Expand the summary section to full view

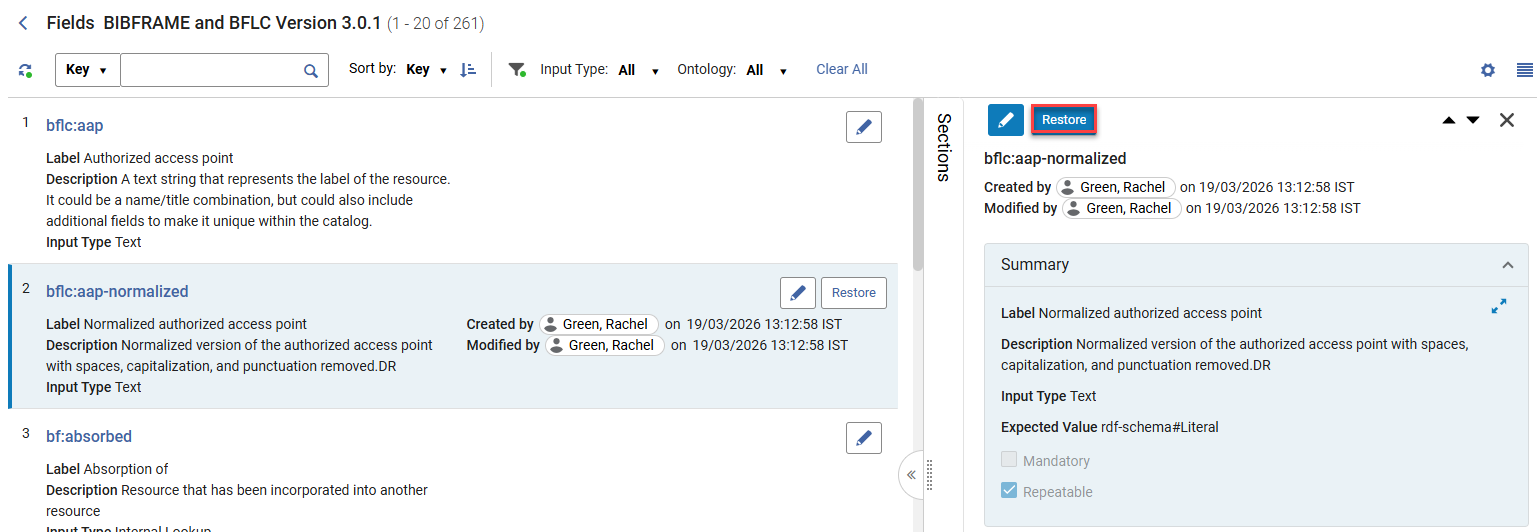(x=1498, y=308)
